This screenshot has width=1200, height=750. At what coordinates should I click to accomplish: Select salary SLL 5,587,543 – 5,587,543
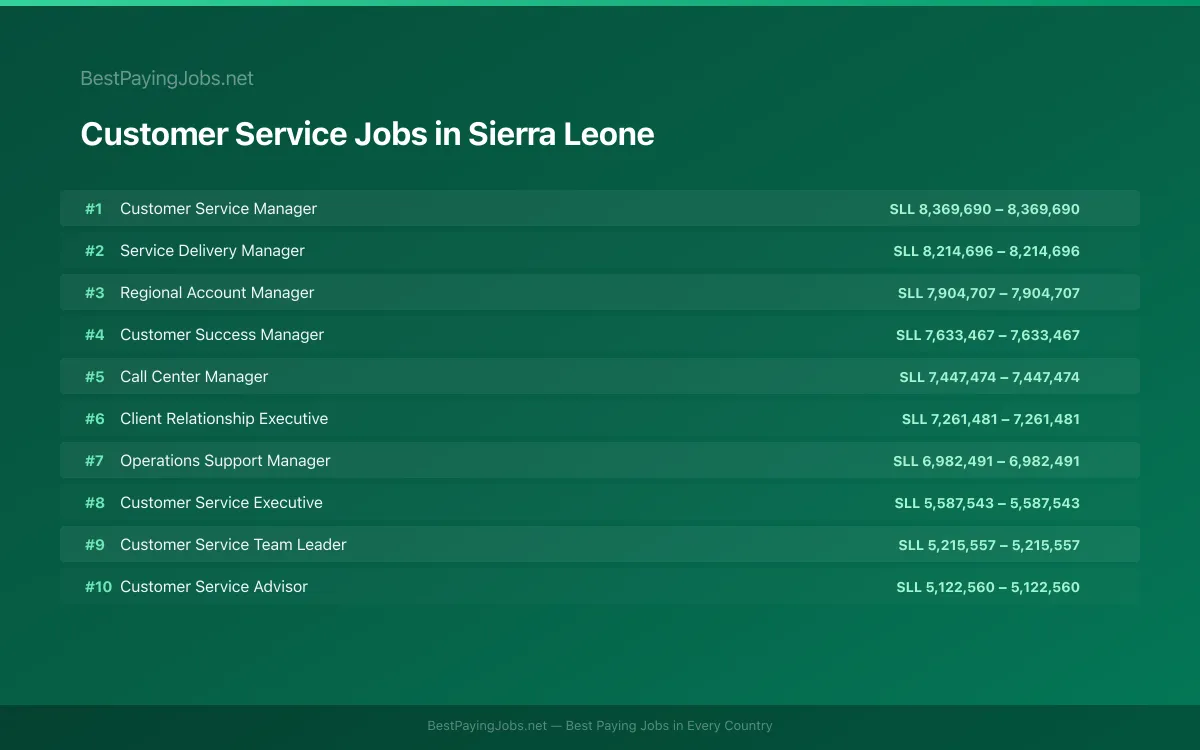988,503
